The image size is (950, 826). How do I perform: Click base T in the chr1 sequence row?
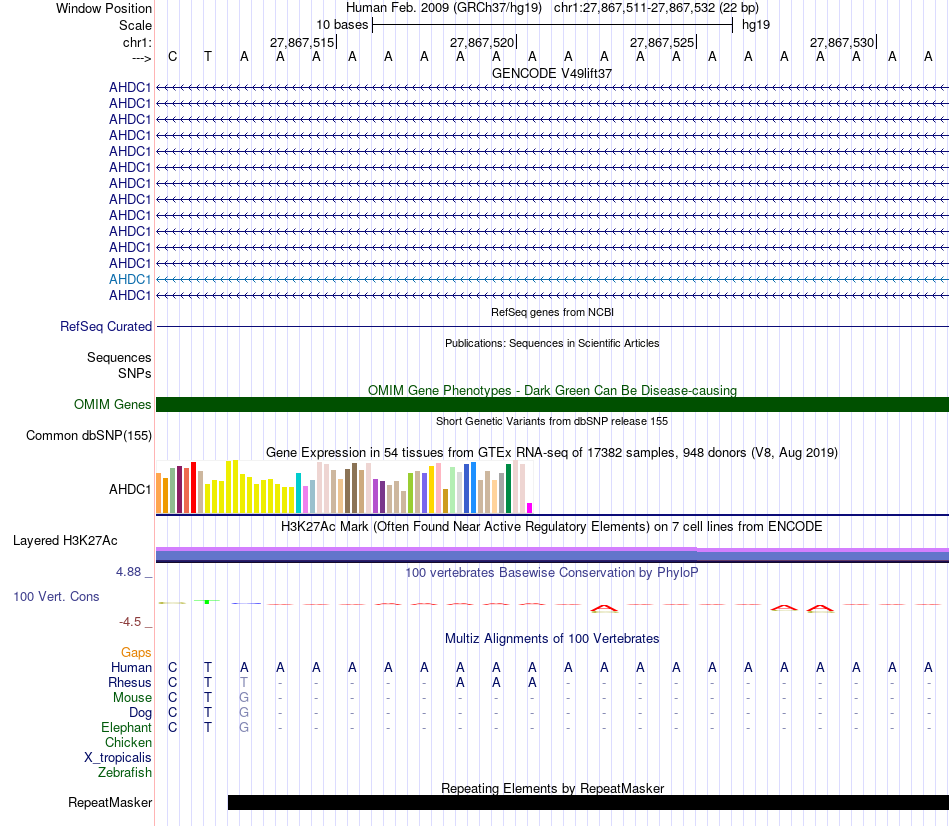point(208,57)
